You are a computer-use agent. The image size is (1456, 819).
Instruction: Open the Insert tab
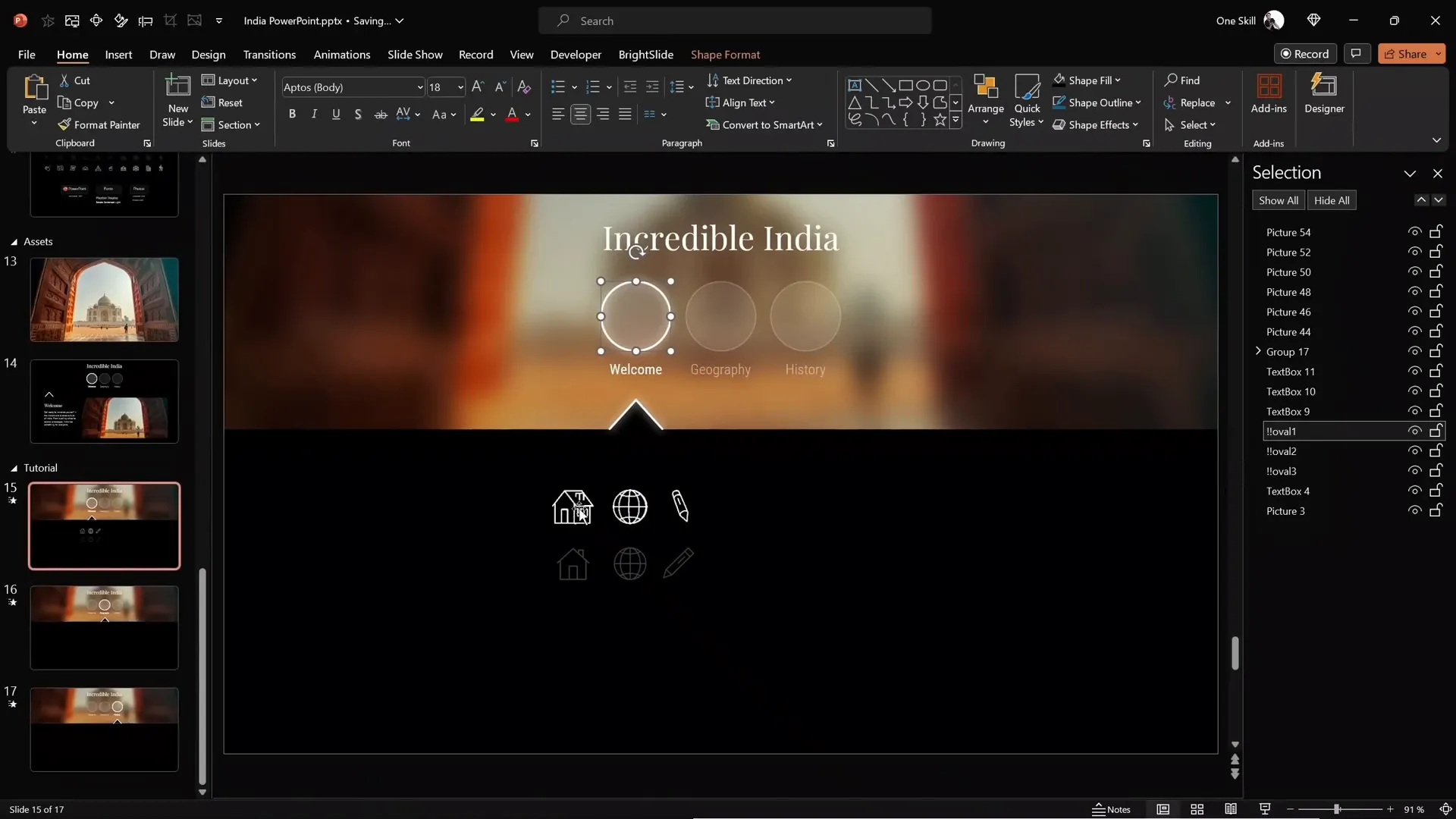(x=118, y=55)
